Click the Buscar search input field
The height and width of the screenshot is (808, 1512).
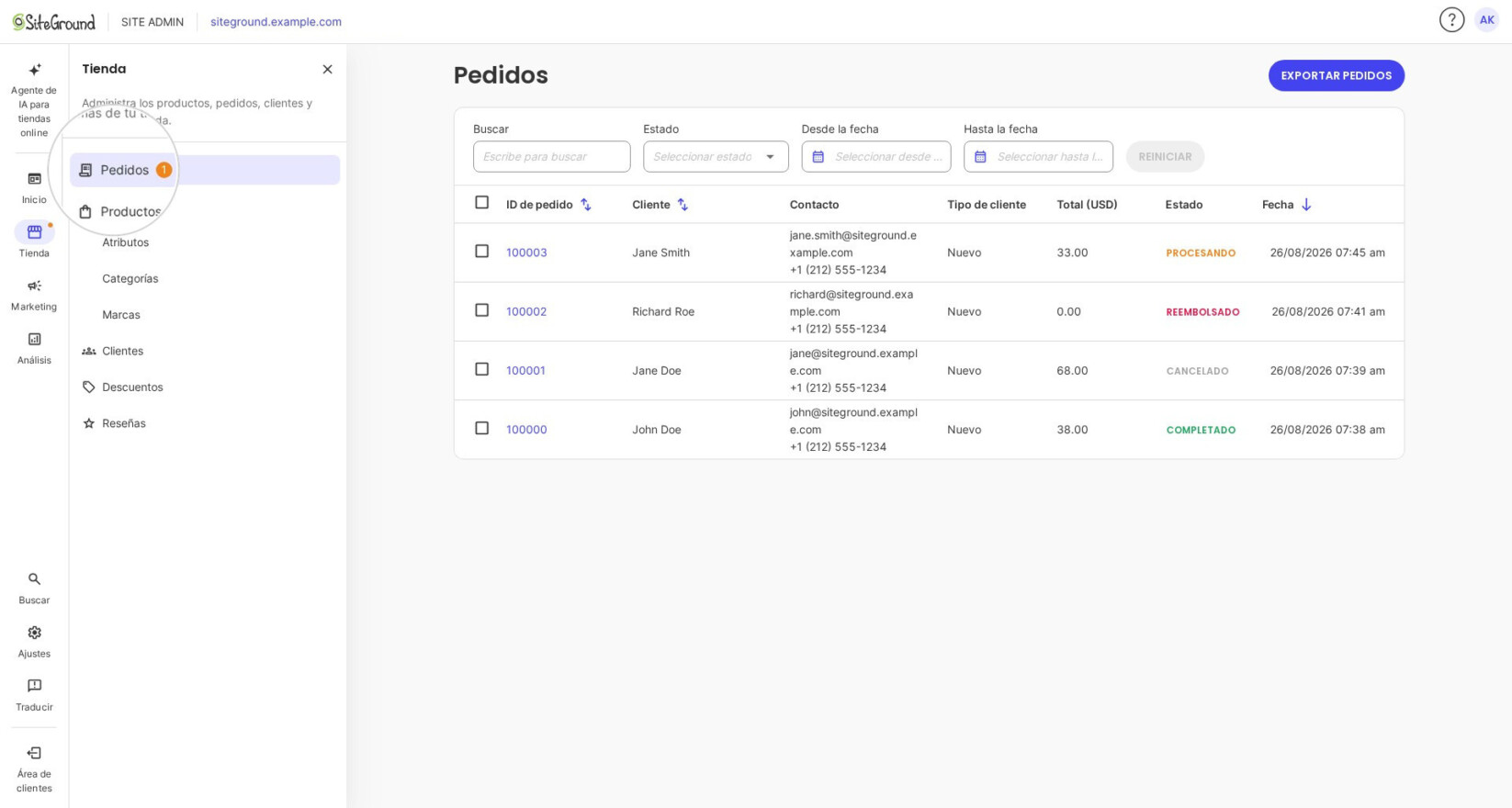(552, 157)
